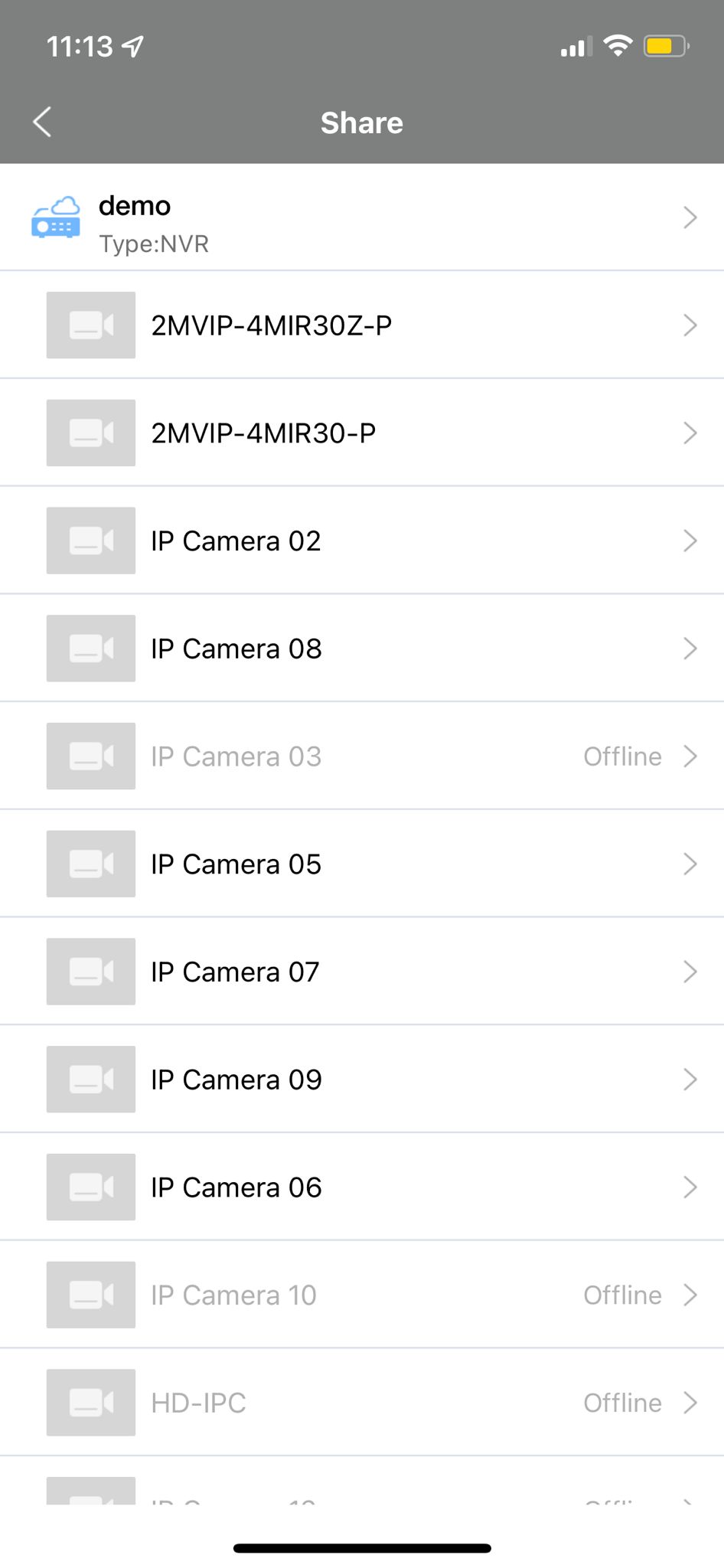Tap camera icon beside IP Camera 08

point(91,648)
